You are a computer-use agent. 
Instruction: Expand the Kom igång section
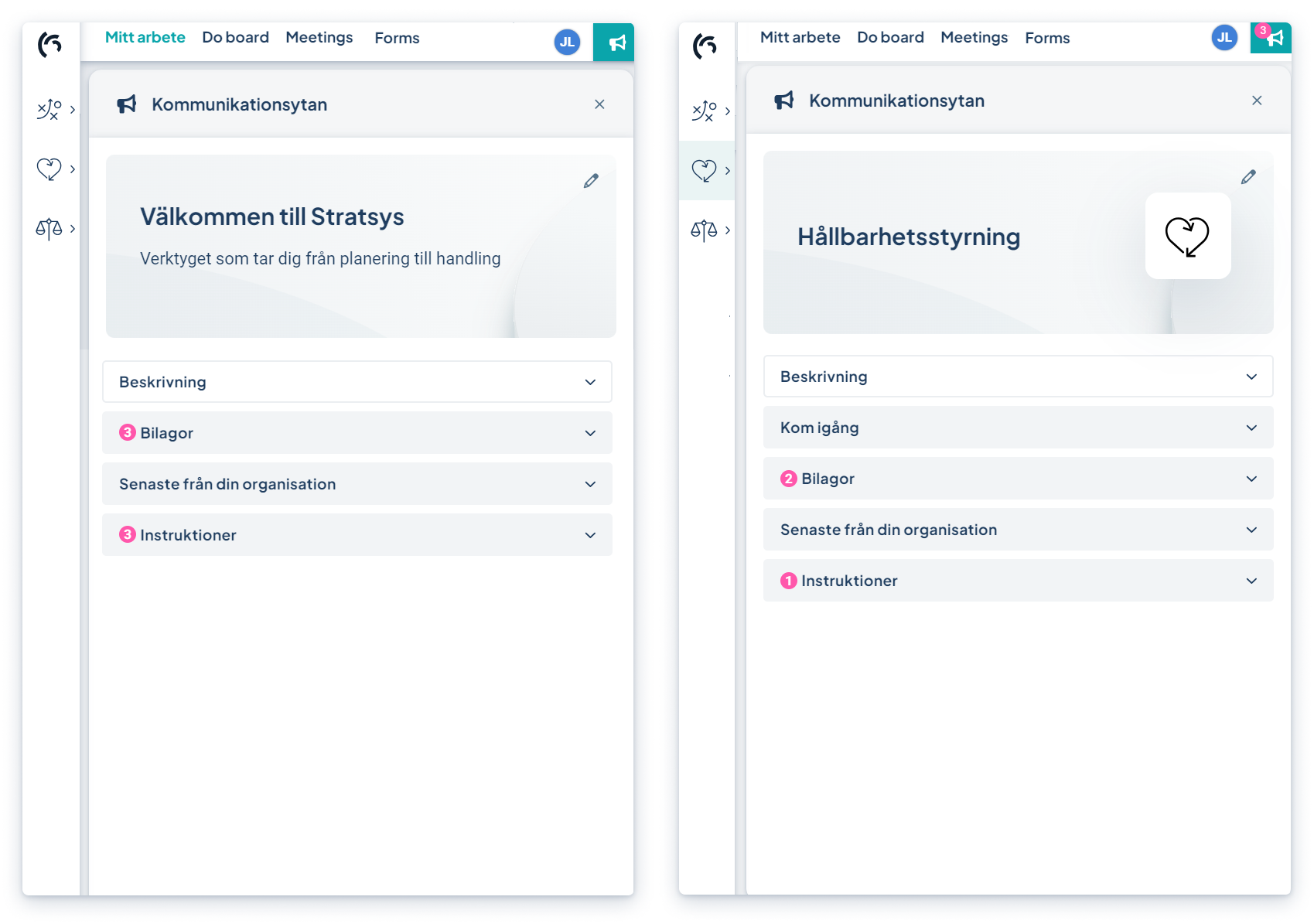(1018, 428)
